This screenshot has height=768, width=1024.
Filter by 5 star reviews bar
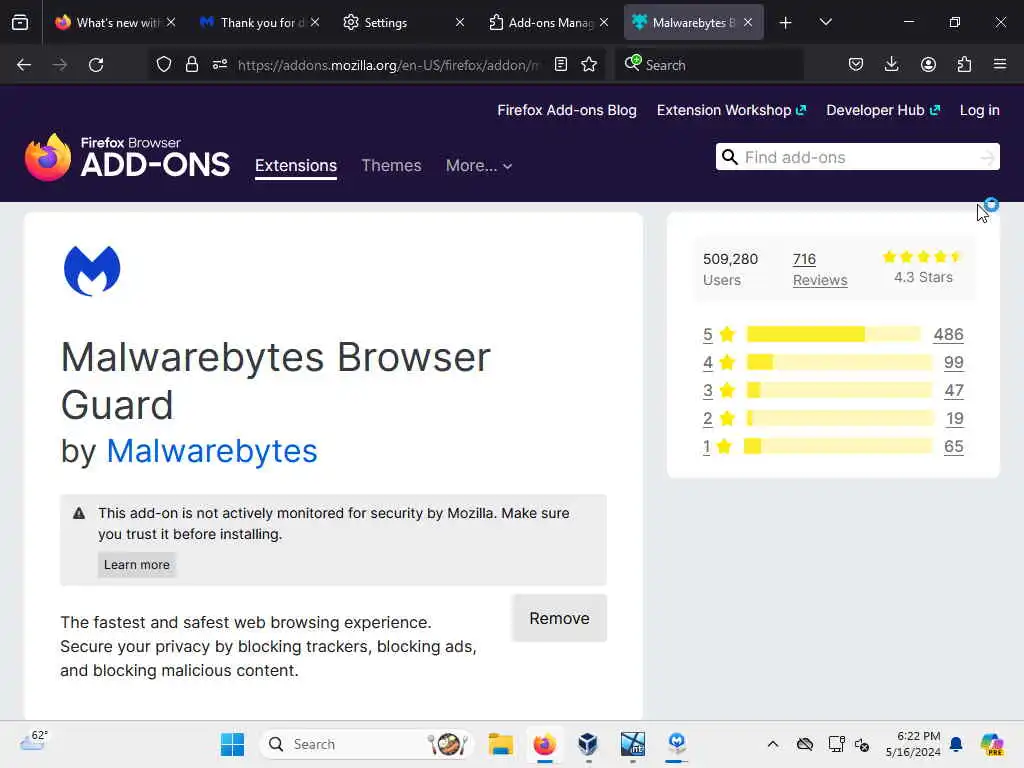coord(833,334)
